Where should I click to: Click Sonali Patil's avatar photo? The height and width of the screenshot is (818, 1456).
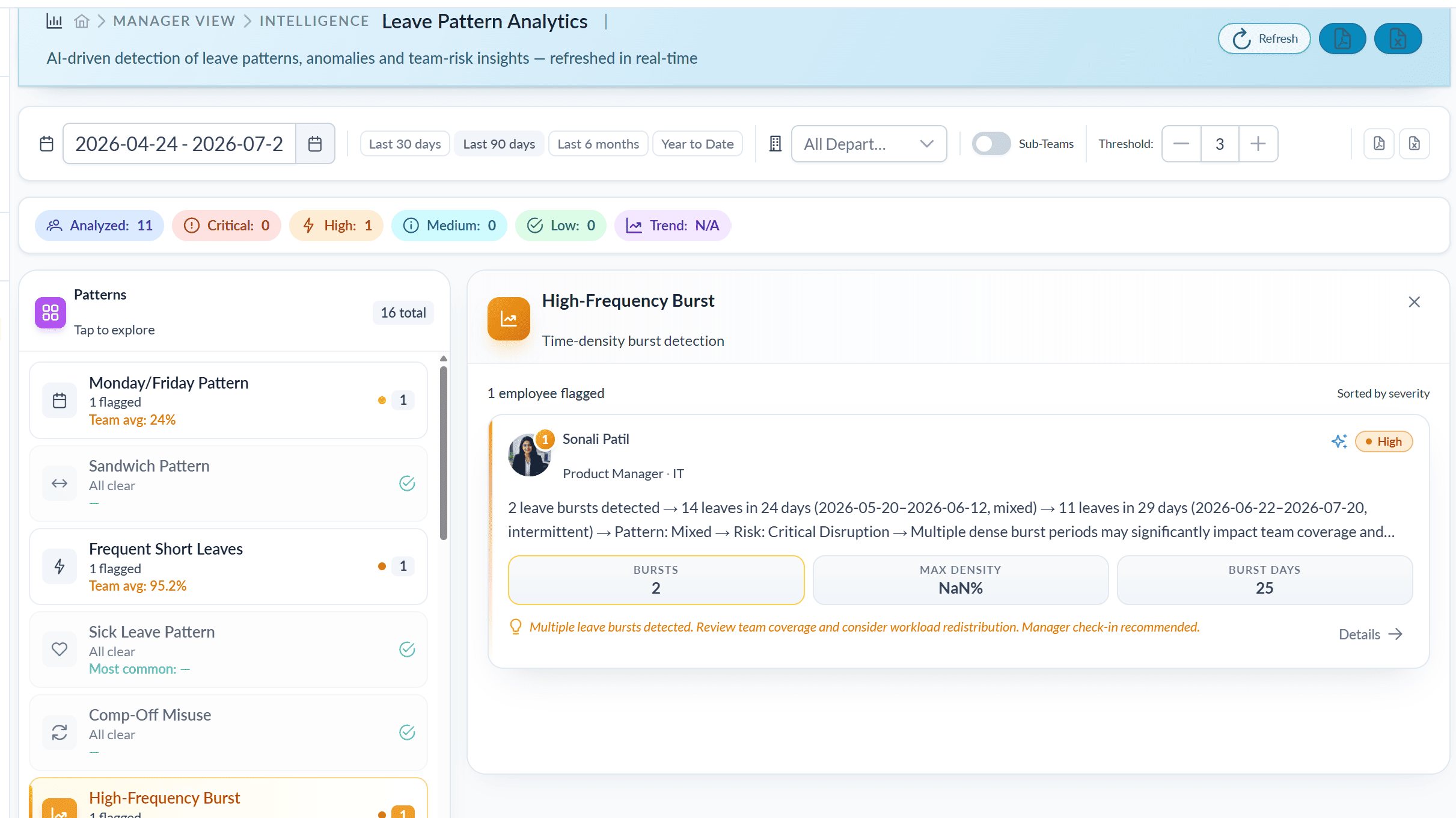click(x=529, y=455)
